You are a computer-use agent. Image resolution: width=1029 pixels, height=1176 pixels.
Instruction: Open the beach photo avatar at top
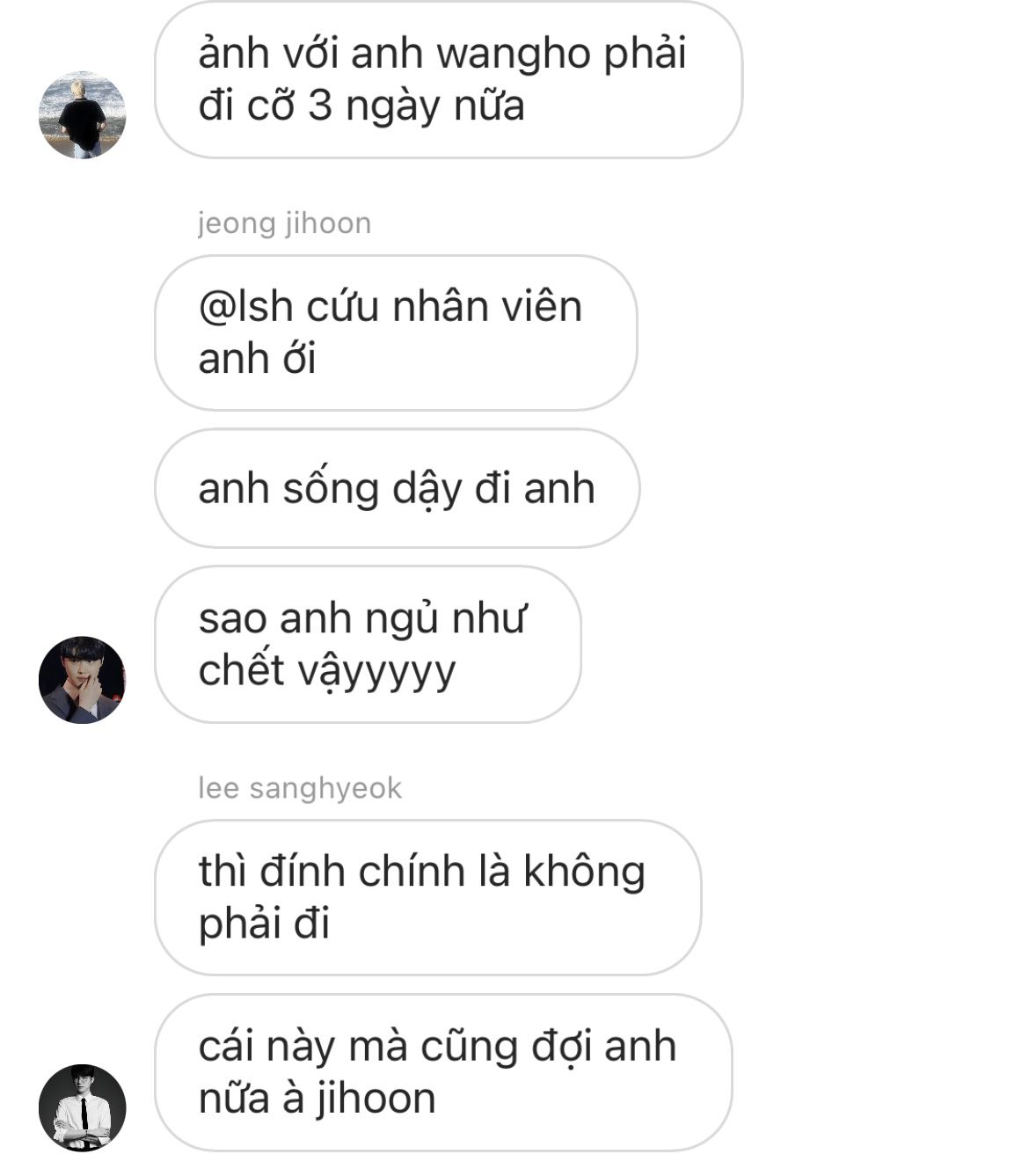coord(82,115)
